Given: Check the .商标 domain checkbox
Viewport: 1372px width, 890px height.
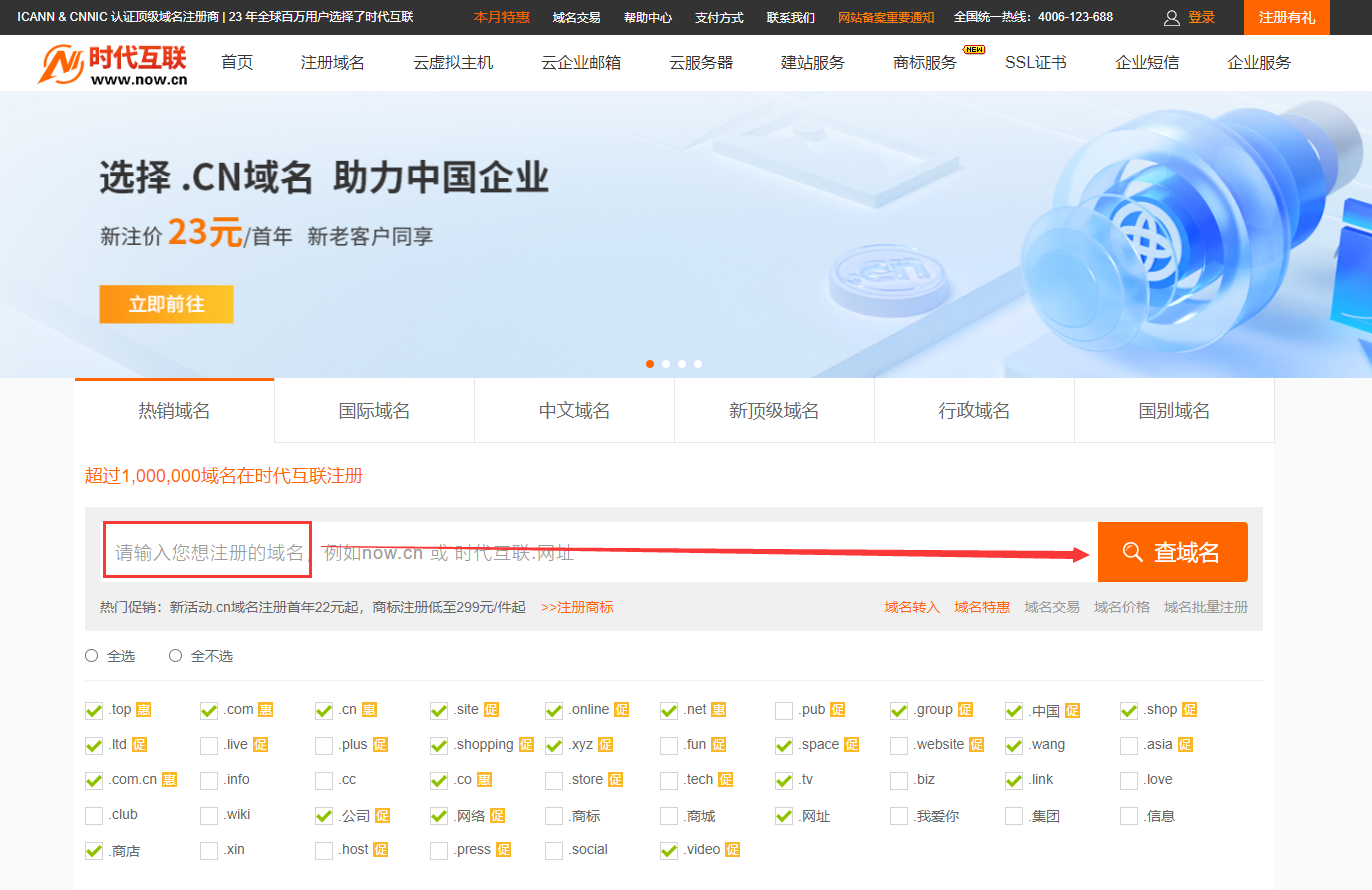Looking at the screenshot, I should pos(554,816).
